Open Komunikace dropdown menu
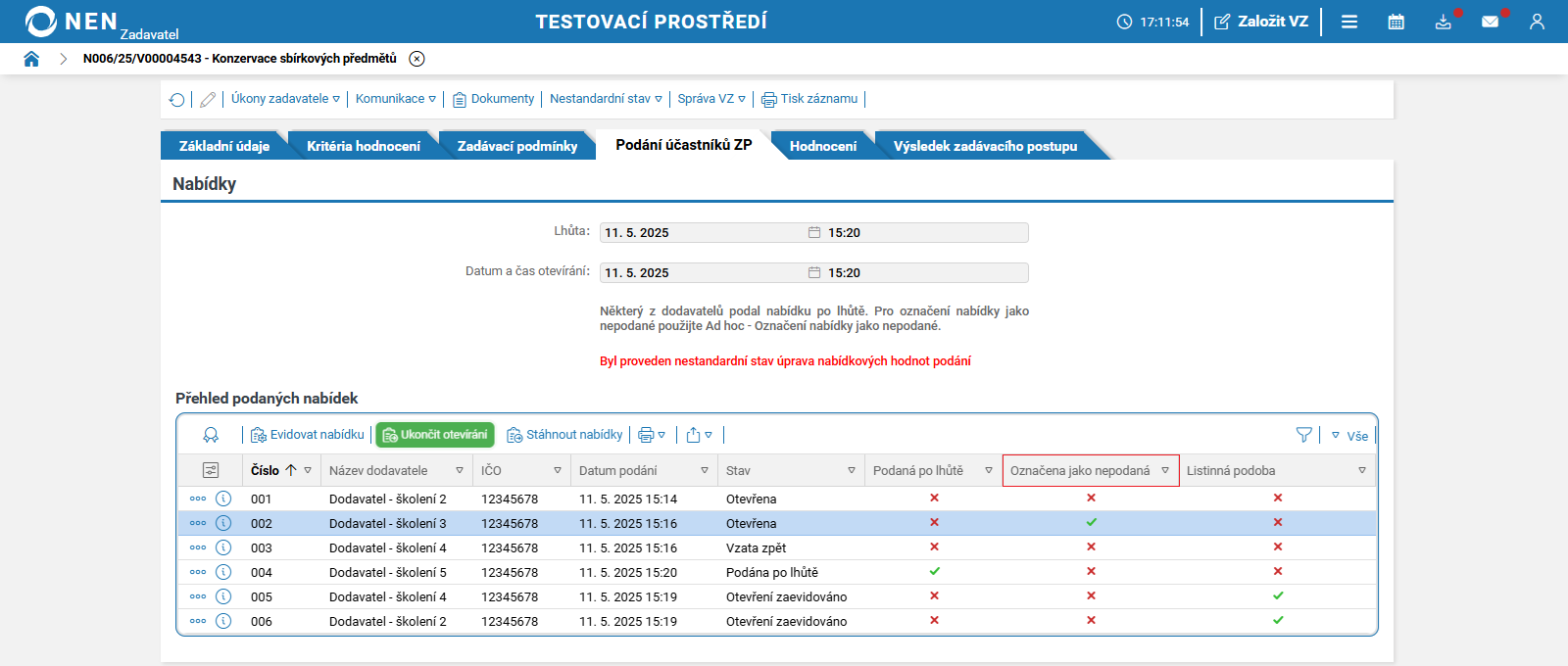Screen dimensions: 1568x666 tap(396, 99)
